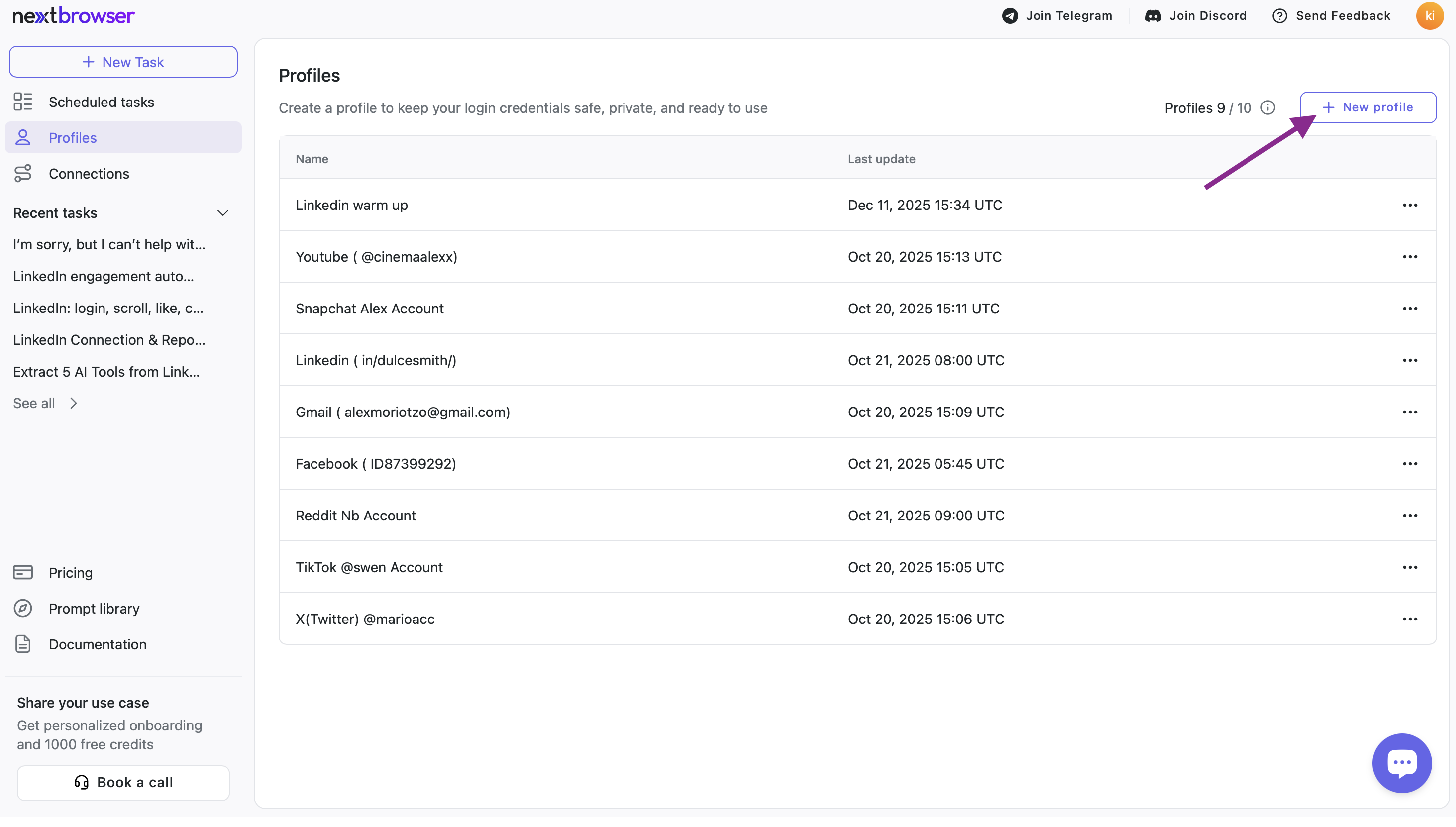
Task: Open the nextbrowser logo home
Action: [x=74, y=16]
